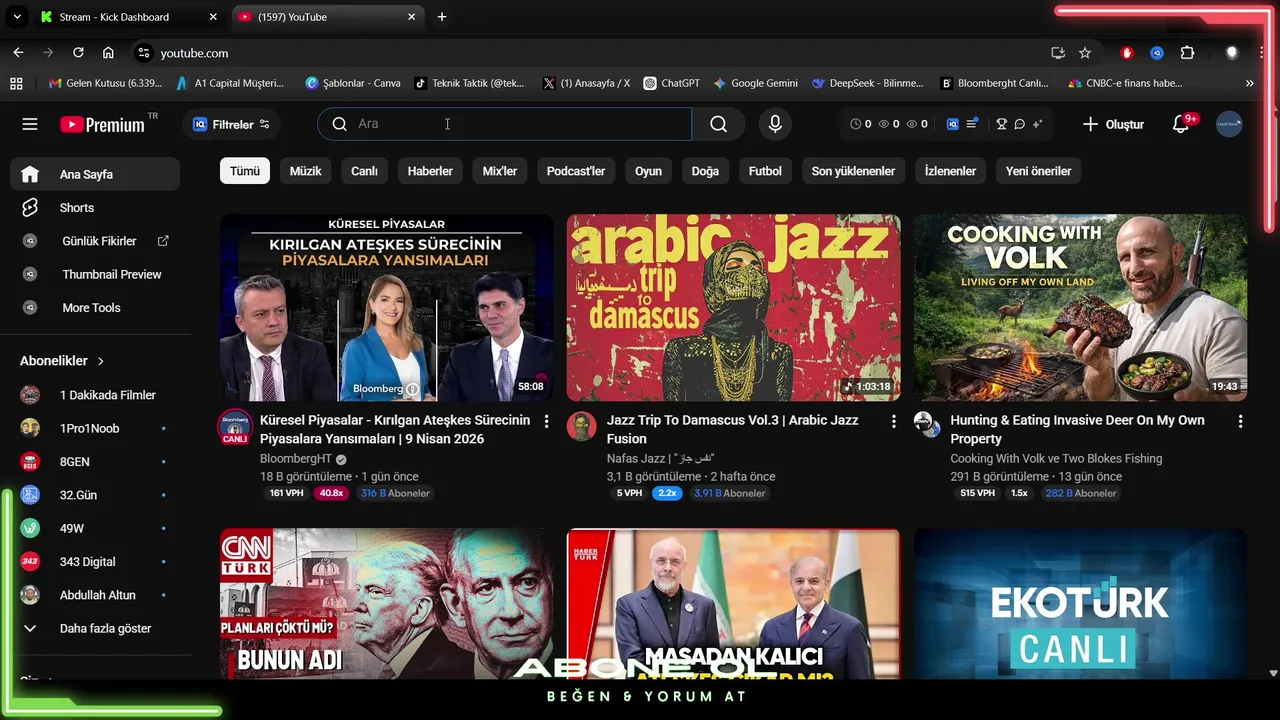This screenshot has height=720, width=1280.
Task: Click the vidIQ list icon in toolbar
Action: pos(971,124)
